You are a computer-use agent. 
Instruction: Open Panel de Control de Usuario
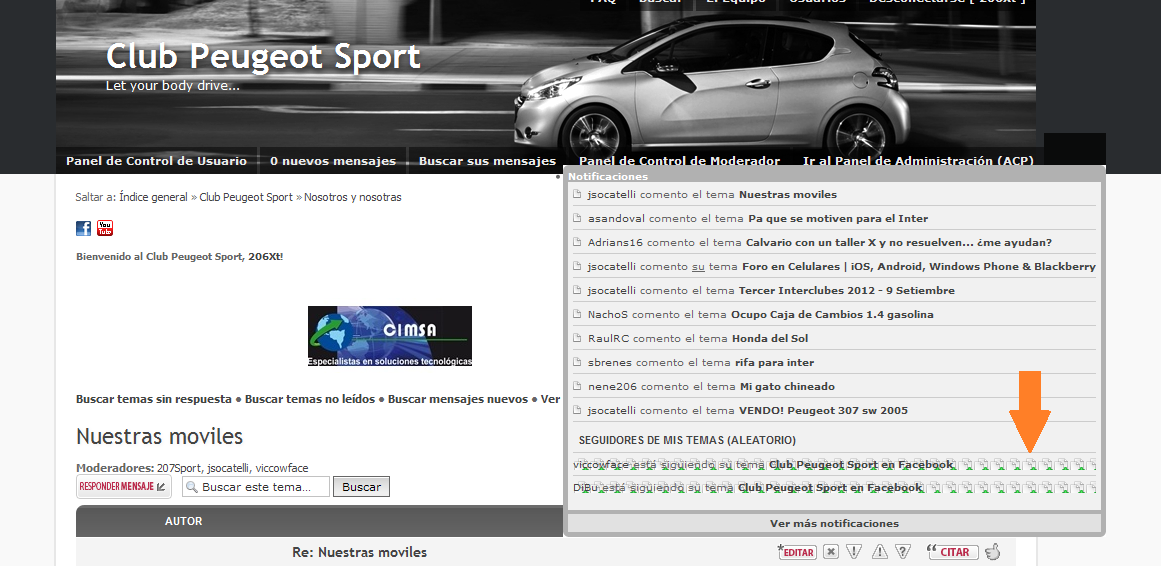click(x=156, y=161)
